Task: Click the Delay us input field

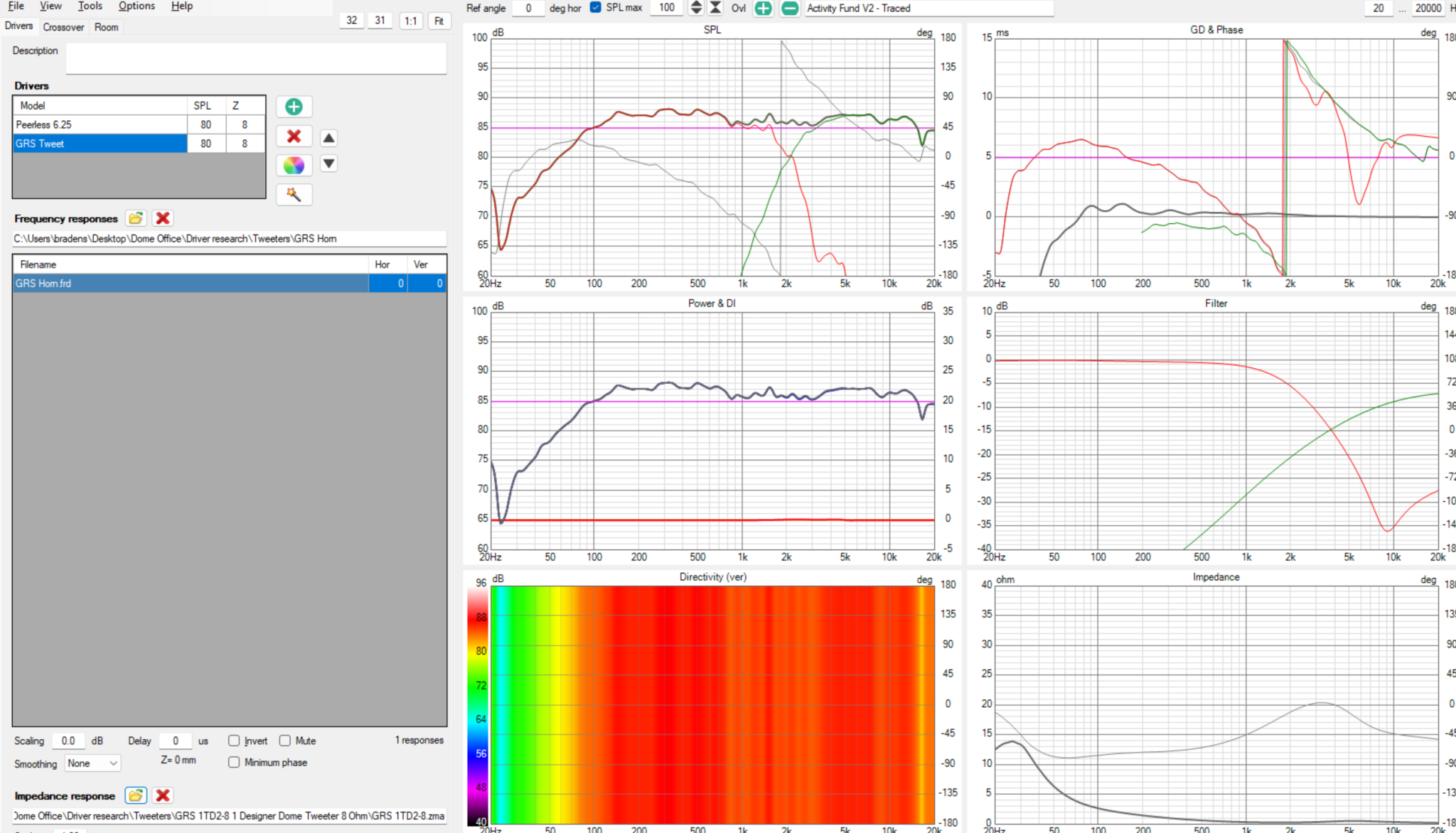Action: pyautogui.click(x=176, y=741)
